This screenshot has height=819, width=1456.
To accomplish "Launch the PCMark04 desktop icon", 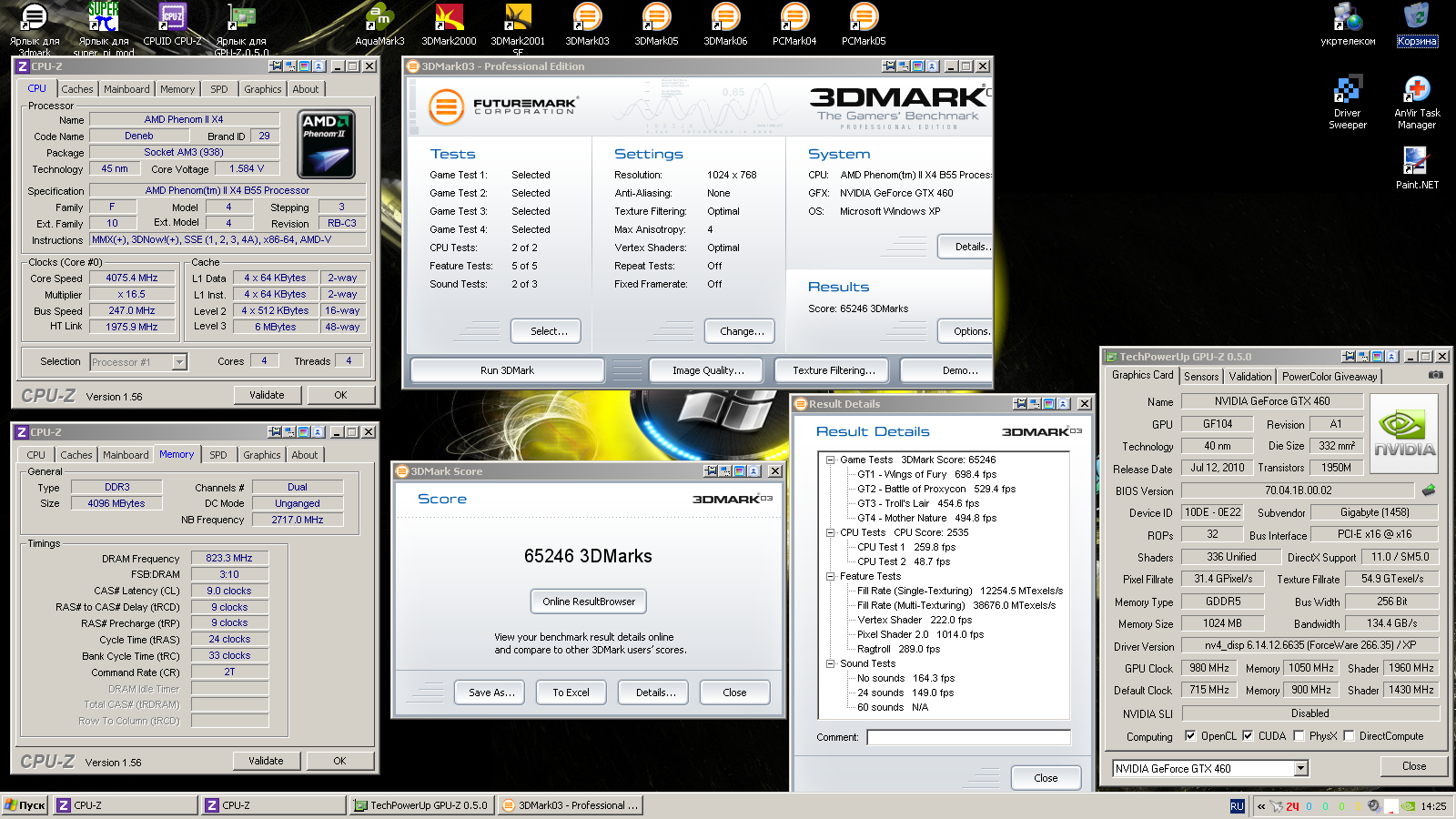I will coord(794,25).
